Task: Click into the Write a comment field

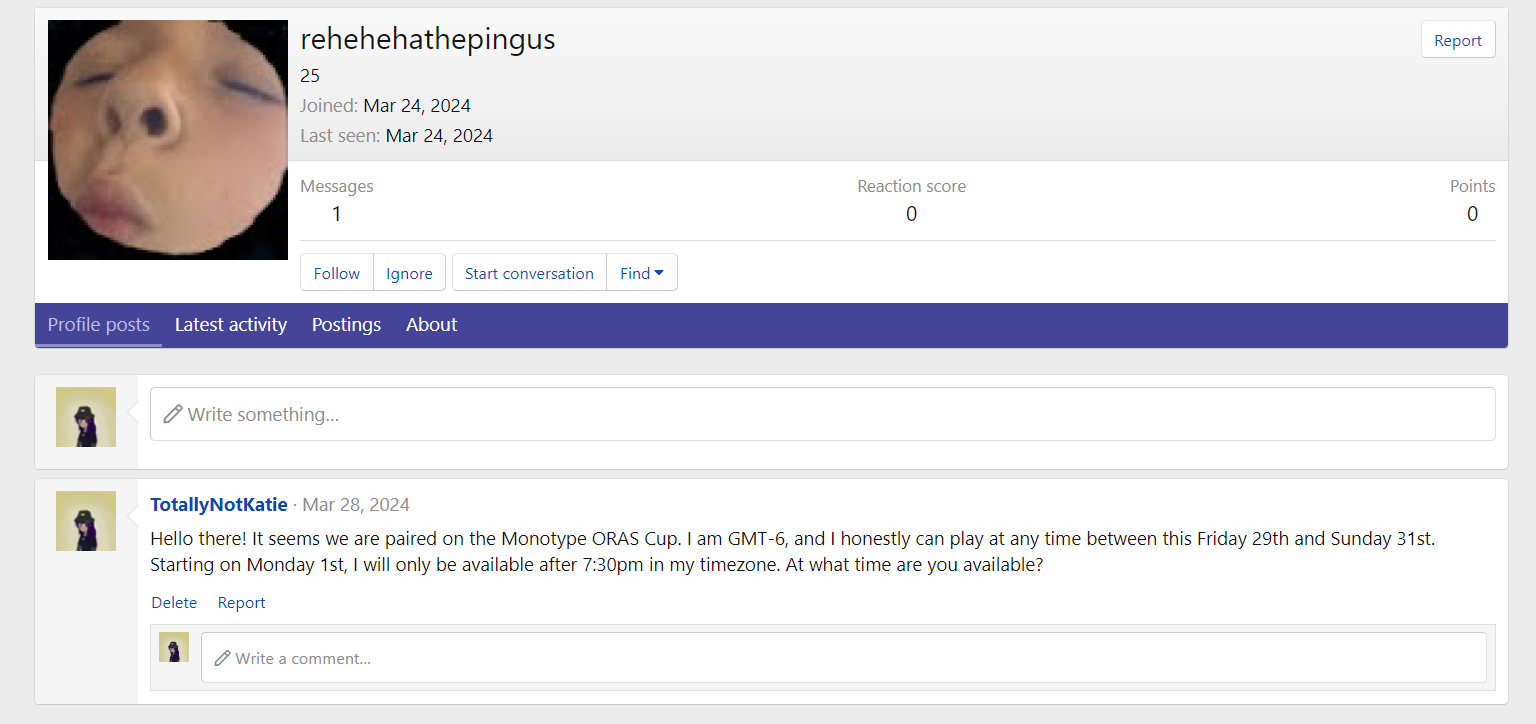Action: 842,658
